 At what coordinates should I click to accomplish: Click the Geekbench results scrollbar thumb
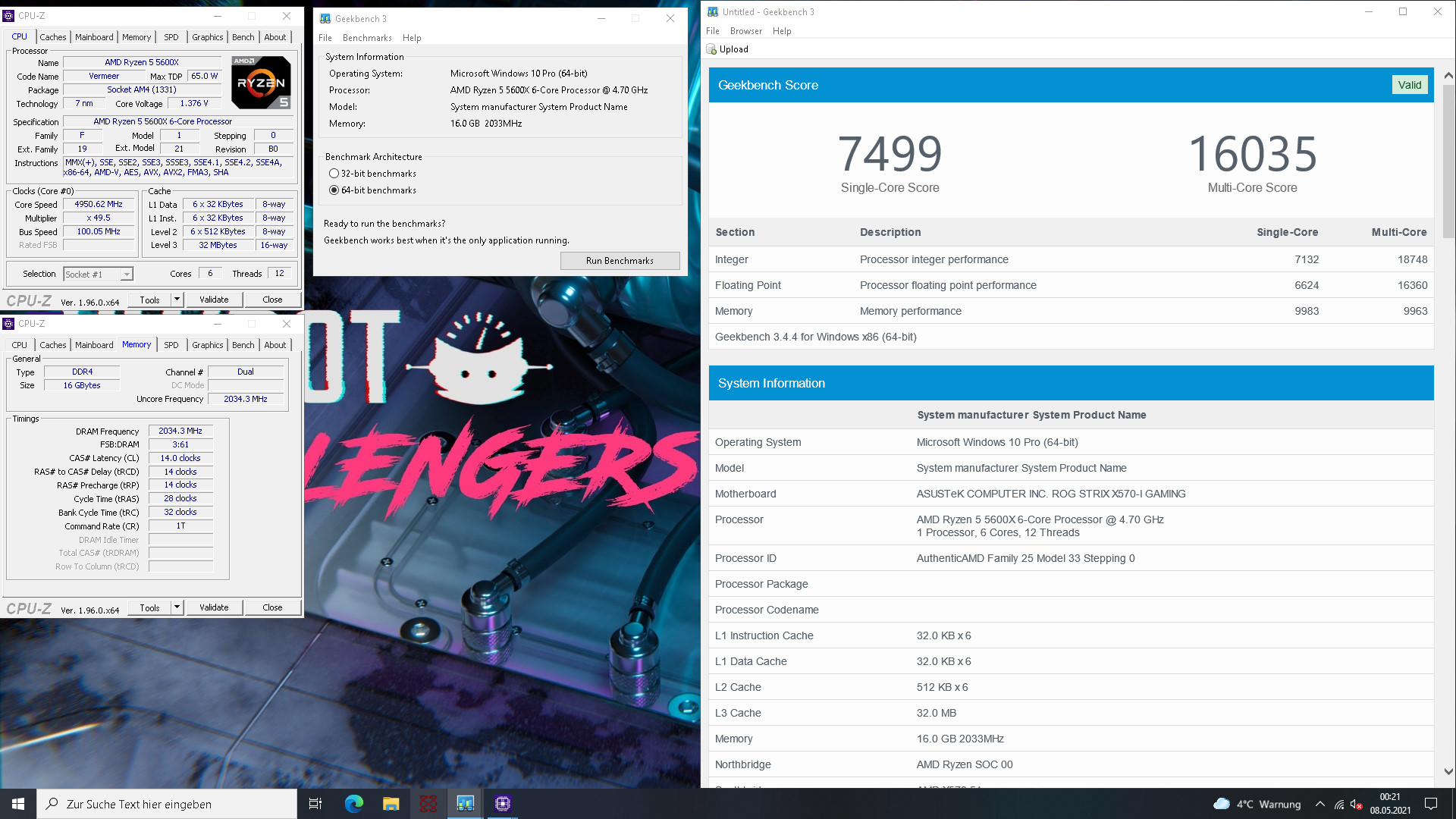[1448, 162]
